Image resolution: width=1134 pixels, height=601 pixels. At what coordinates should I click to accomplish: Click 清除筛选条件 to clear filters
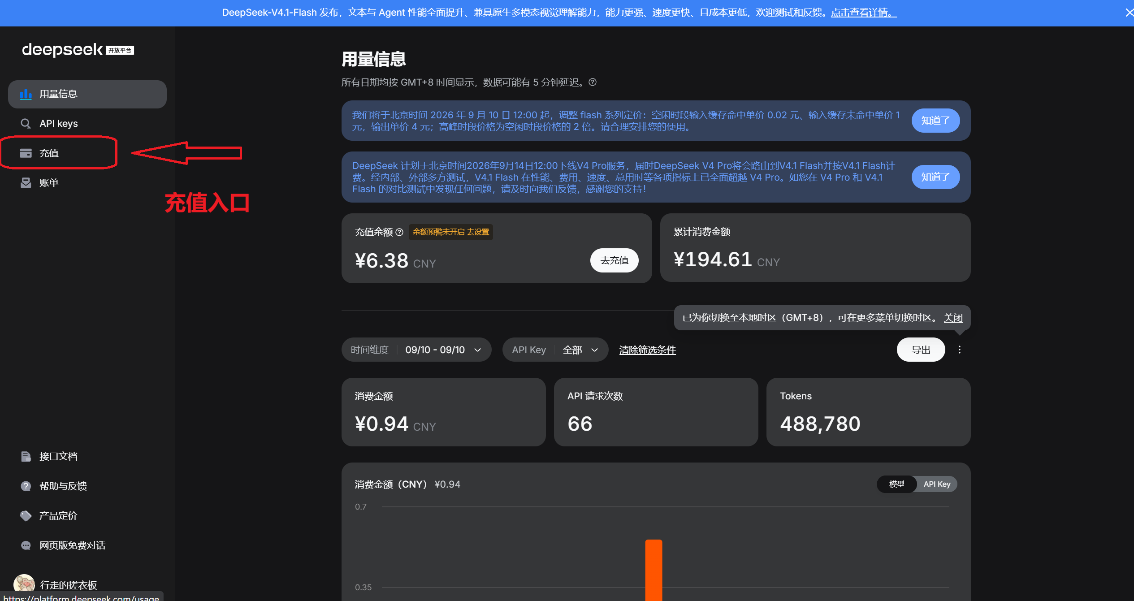tap(647, 350)
